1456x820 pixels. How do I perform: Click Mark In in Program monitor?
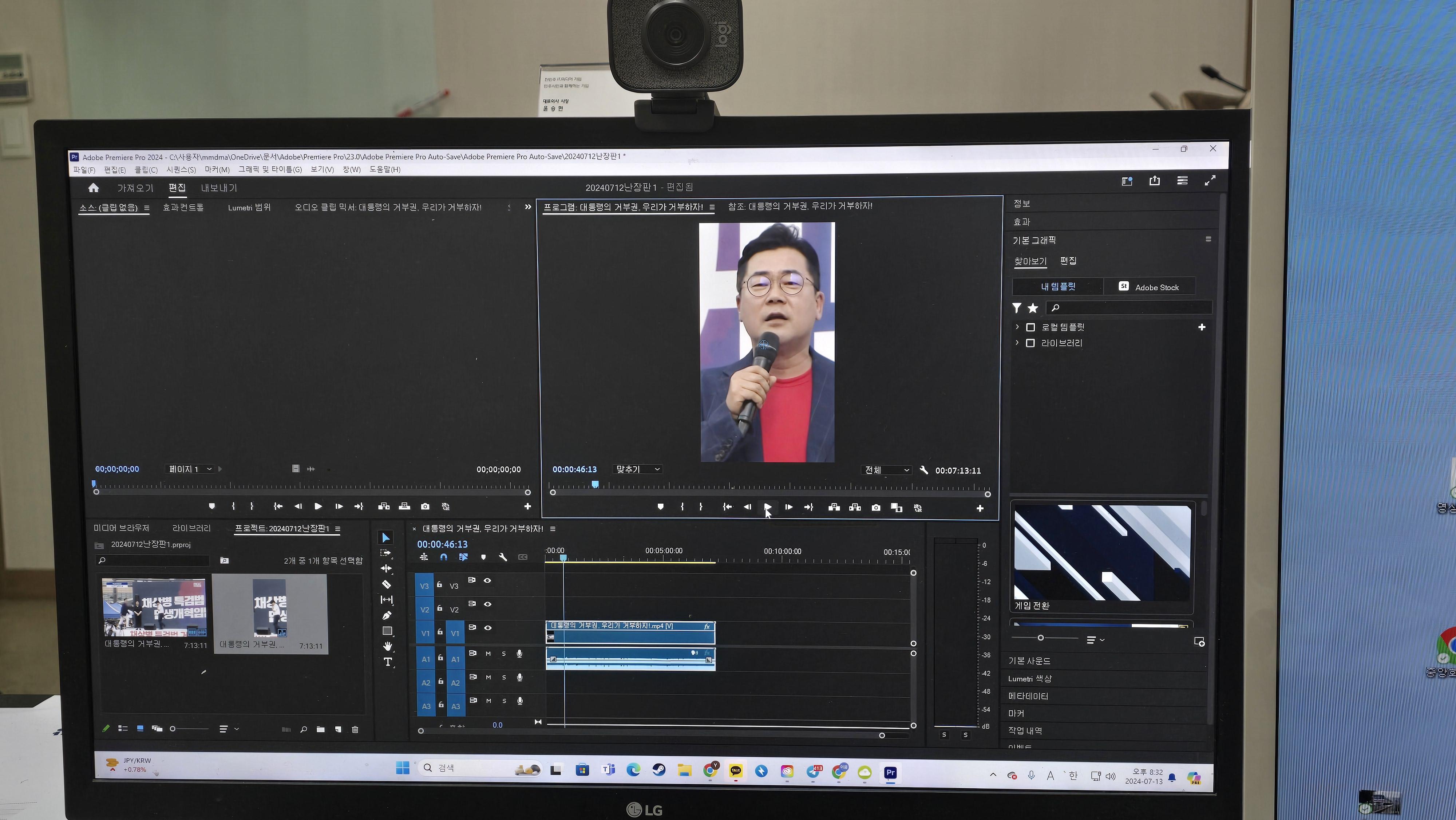[x=682, y=507]
